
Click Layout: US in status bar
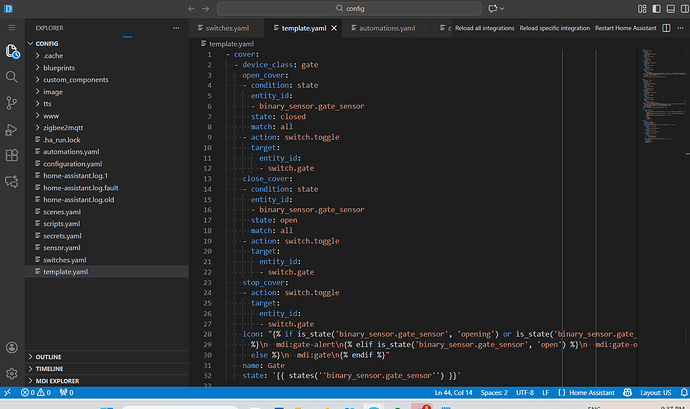tap(655, 392)
